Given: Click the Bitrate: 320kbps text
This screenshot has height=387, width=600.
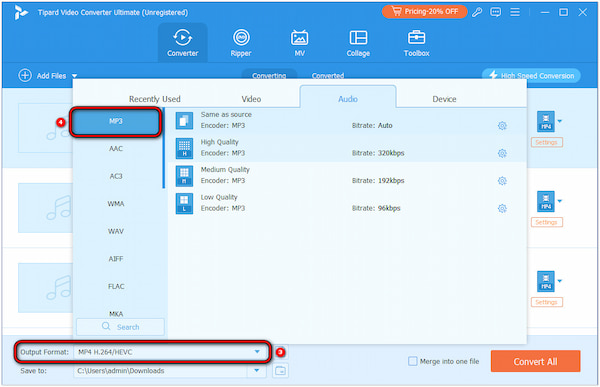Looking at the screenshot, I should tap(378, 153).
